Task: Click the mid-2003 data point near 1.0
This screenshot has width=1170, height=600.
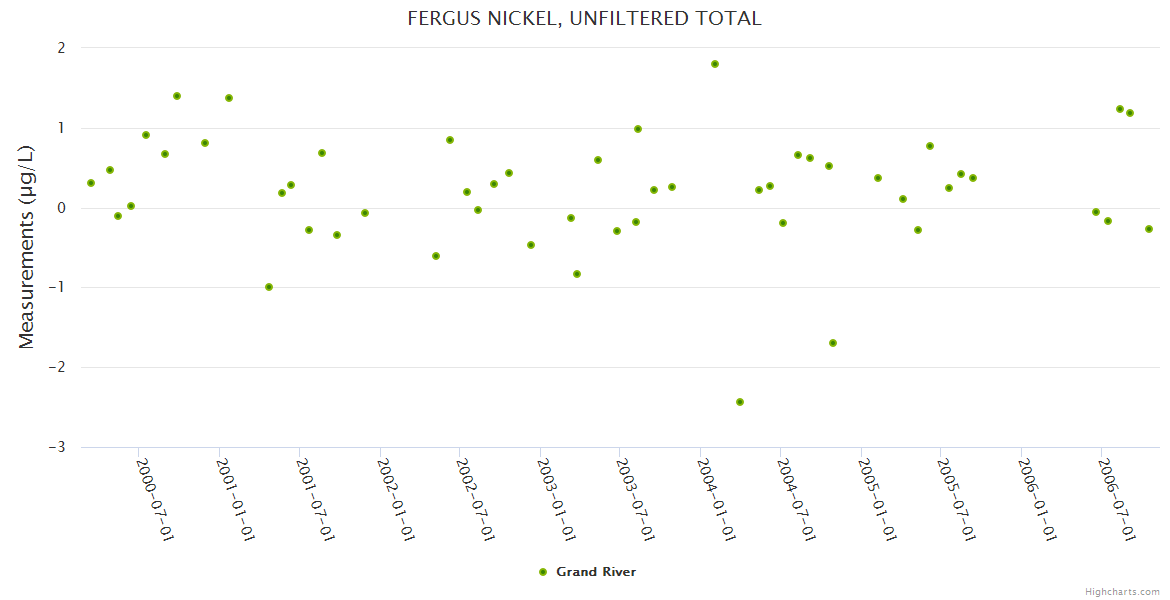Action: [x=638, y=129]
